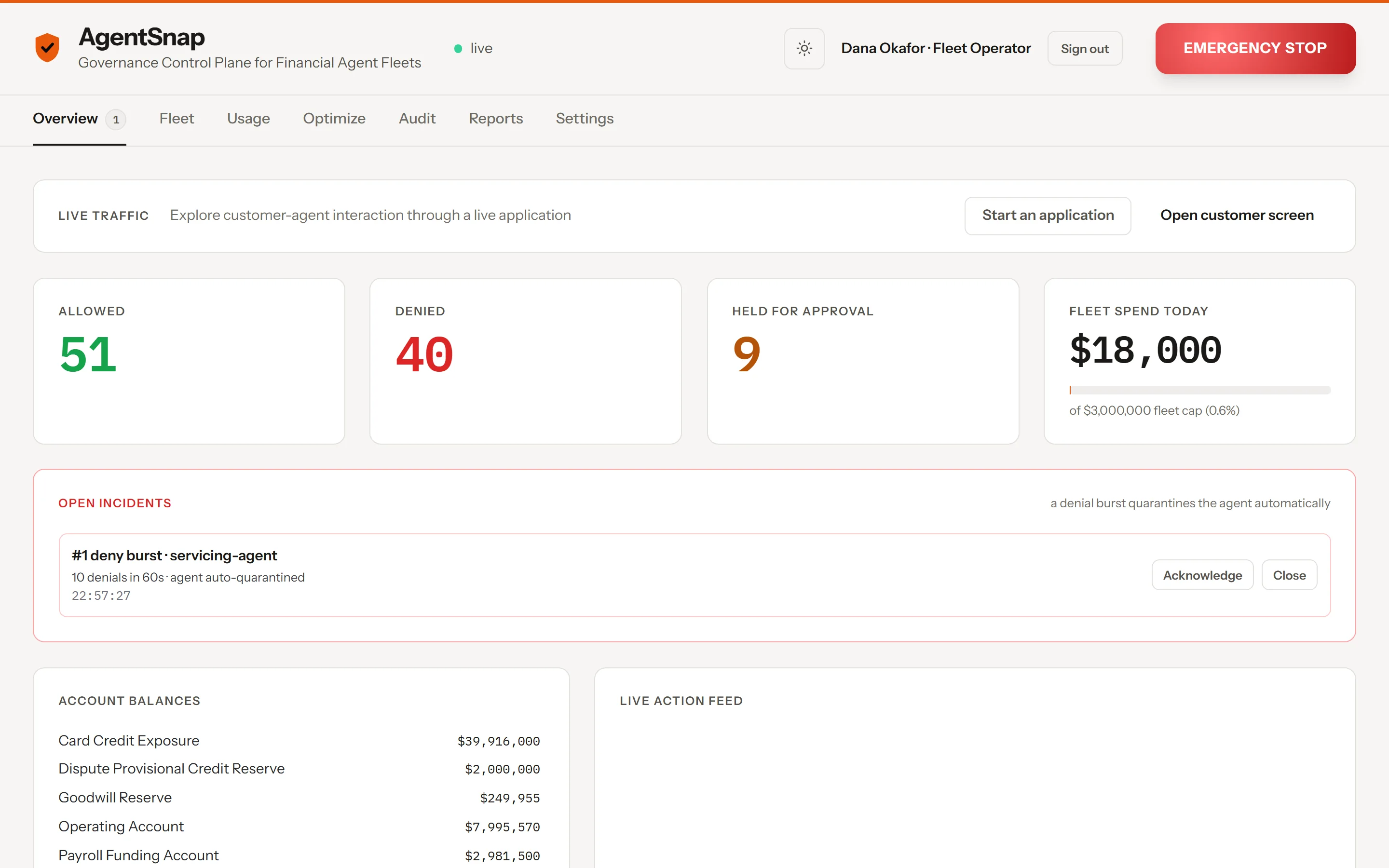
Task: Start an application in Live Traffic
Action: (x=1048, y=215)
